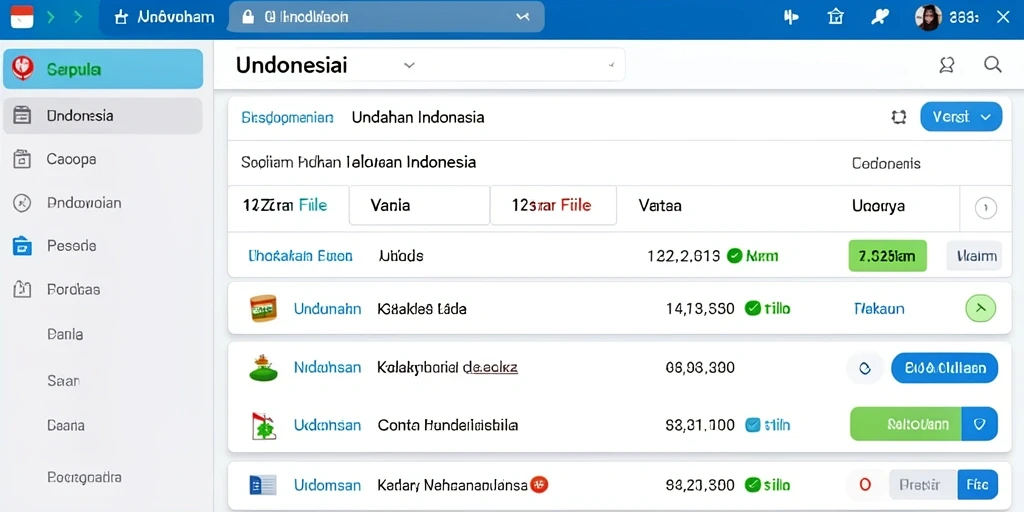The image size is (1024, 512).
Task: Click the small arrow at right of Undonesiai field
Action: click(x=611, y=65)
